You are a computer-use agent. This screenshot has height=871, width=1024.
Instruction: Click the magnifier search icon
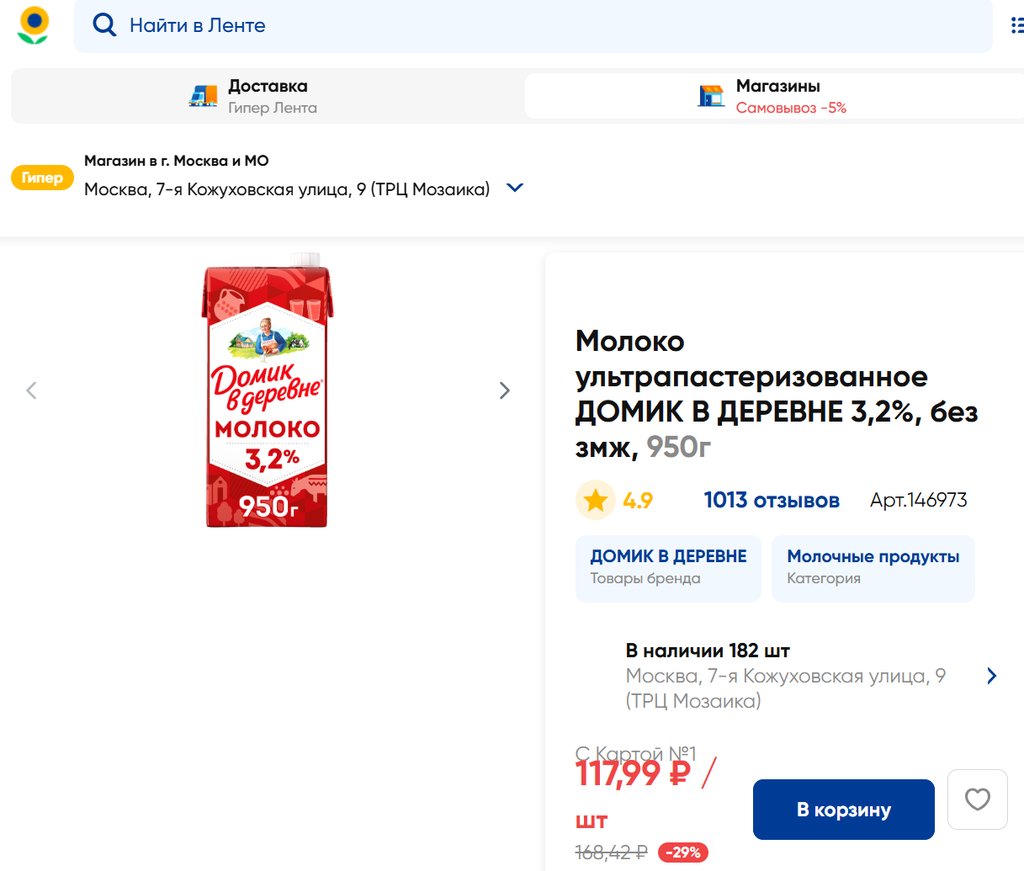(104, 25)
